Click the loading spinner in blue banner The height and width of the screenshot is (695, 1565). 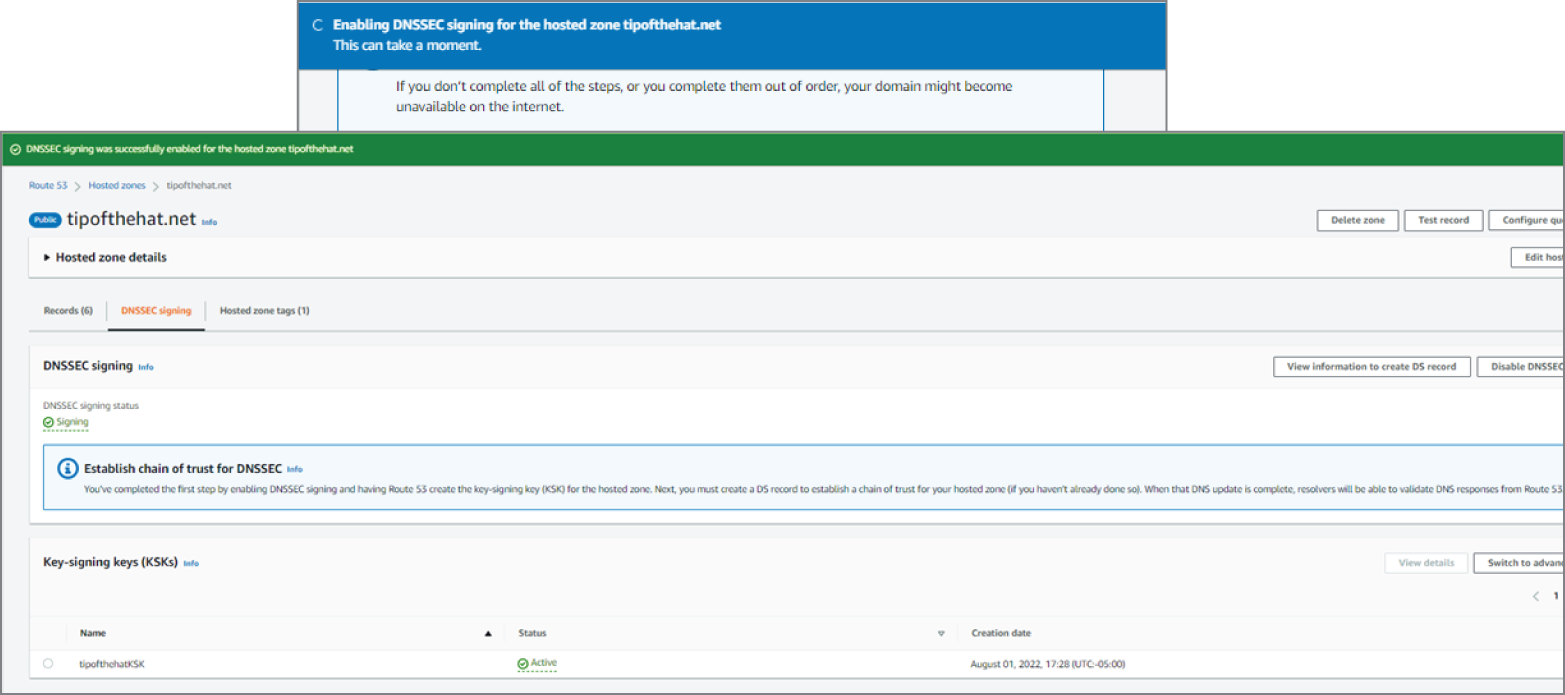(318, 26)
